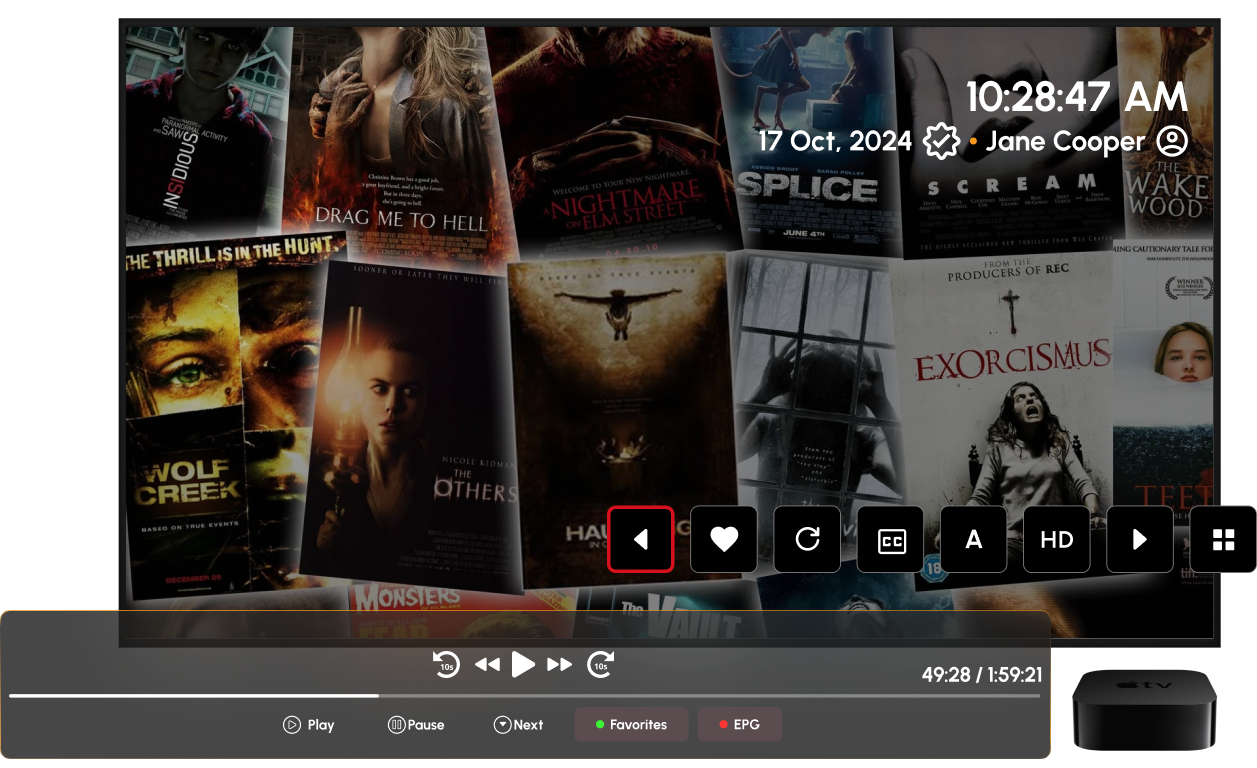1257x768 pixels.
Task: Click the Pause label button
Action: coord(416,725)
